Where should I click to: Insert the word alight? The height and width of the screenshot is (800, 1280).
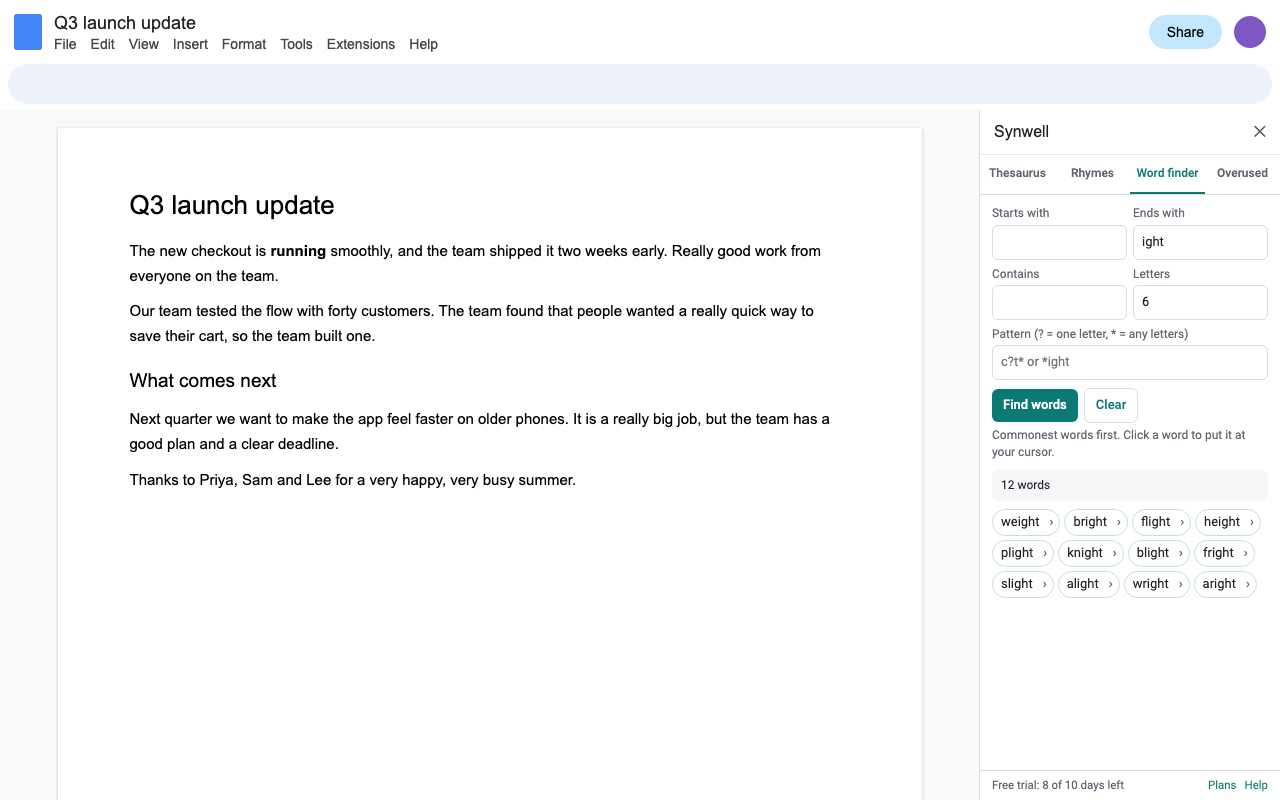[1083, 584]
